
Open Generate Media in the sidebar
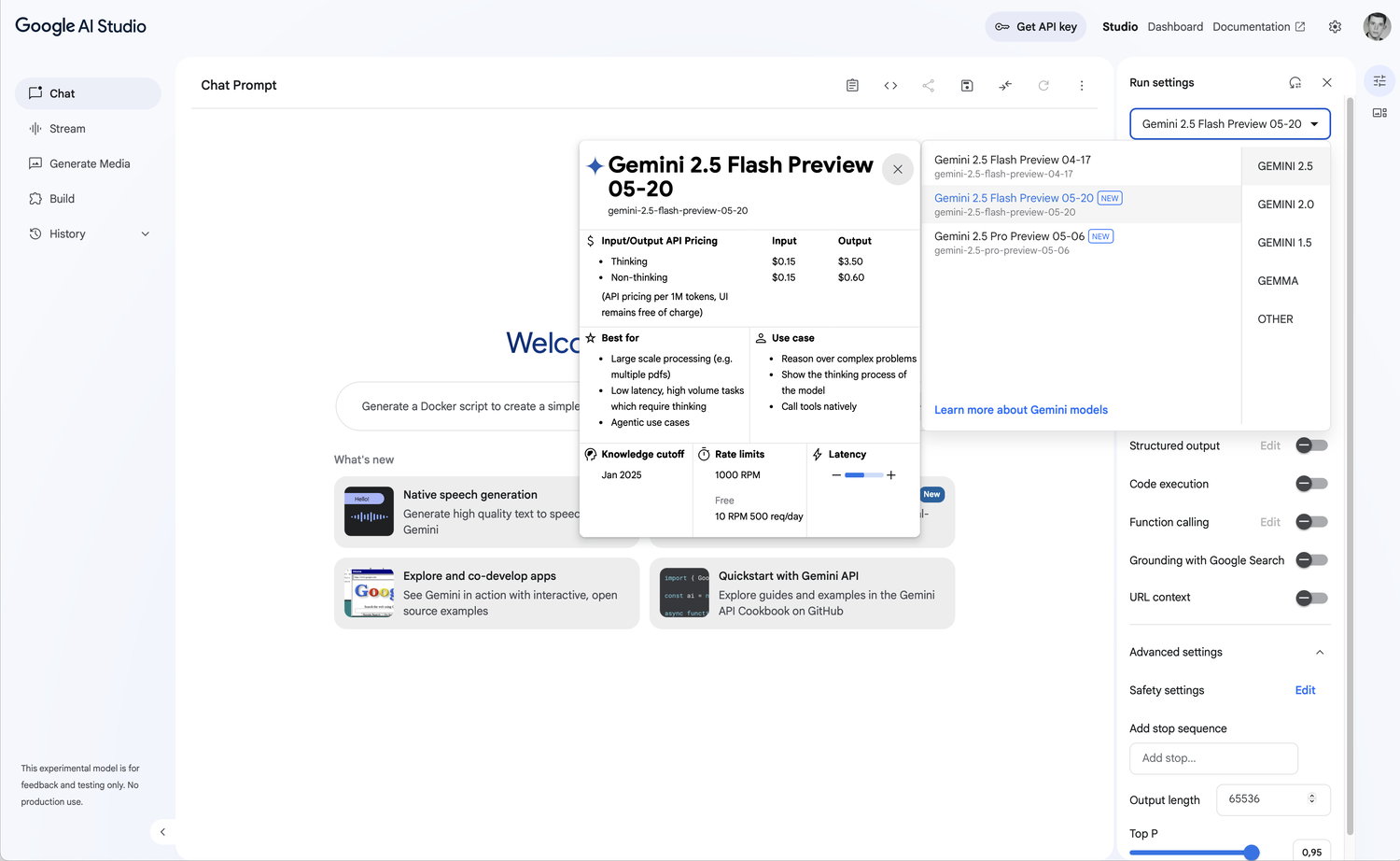[x=88, y=163]
